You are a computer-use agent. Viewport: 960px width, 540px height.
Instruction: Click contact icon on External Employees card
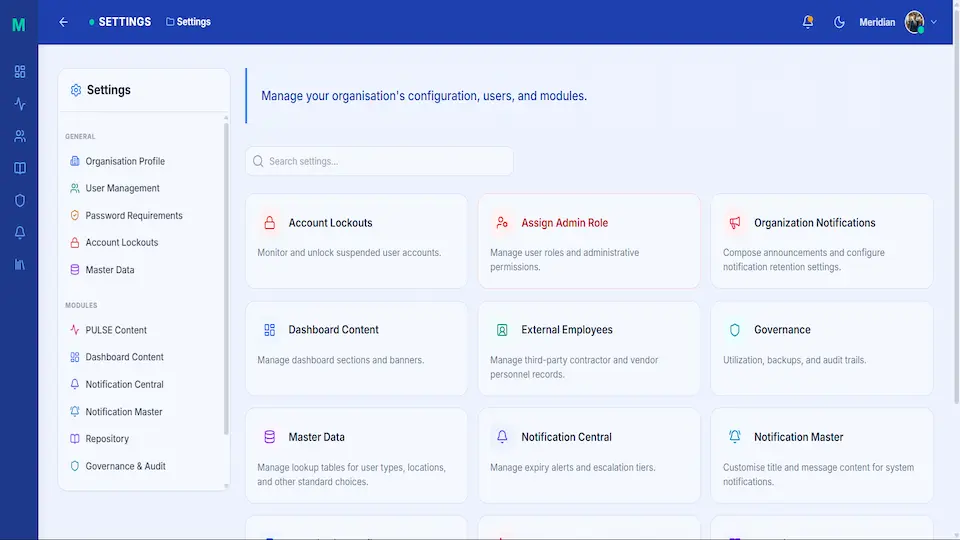click(502, 330)
